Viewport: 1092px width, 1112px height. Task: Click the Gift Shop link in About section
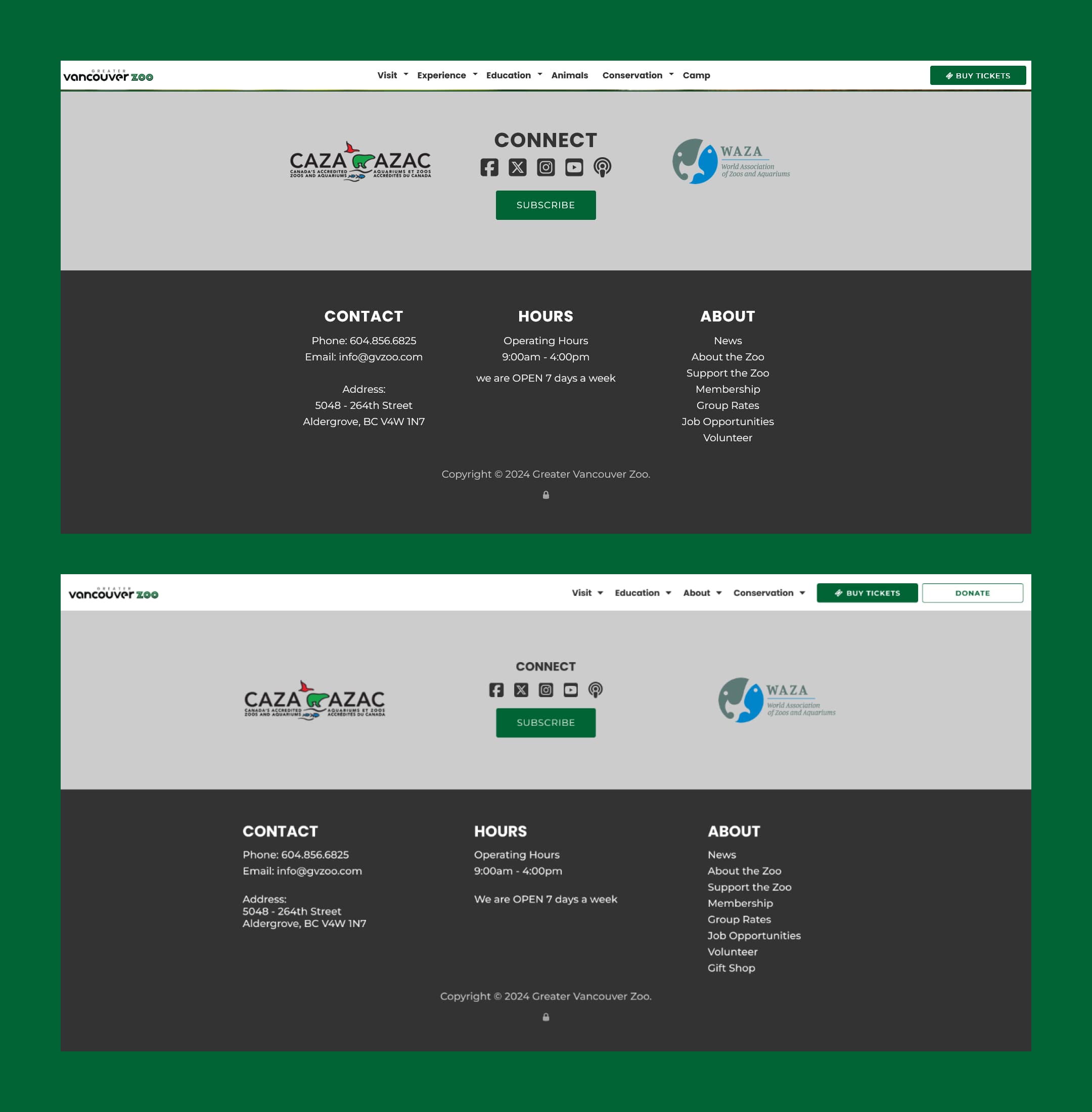731,967
